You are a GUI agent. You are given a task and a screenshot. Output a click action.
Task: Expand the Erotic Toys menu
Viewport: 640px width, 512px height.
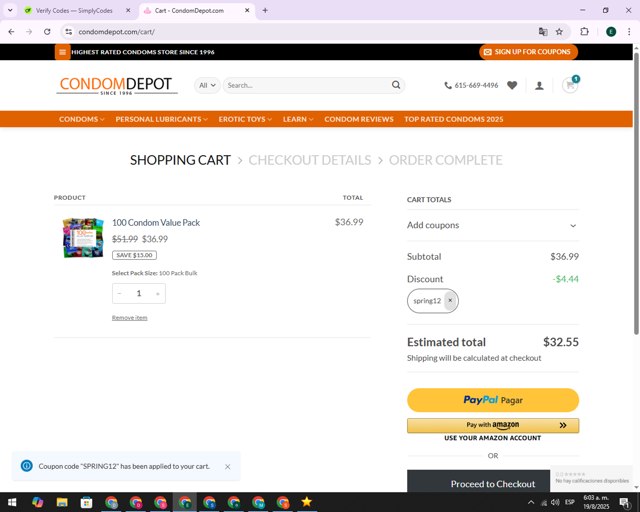click(245, 119)
